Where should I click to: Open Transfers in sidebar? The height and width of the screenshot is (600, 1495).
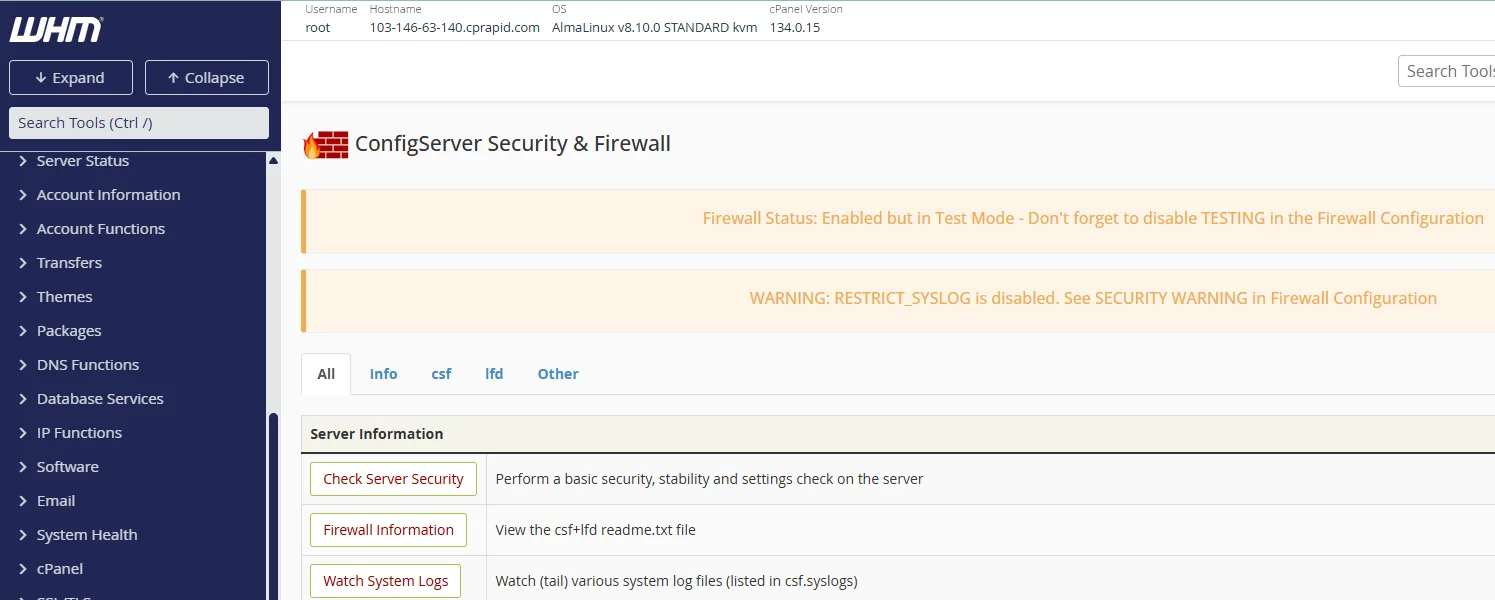click(69, 263)
